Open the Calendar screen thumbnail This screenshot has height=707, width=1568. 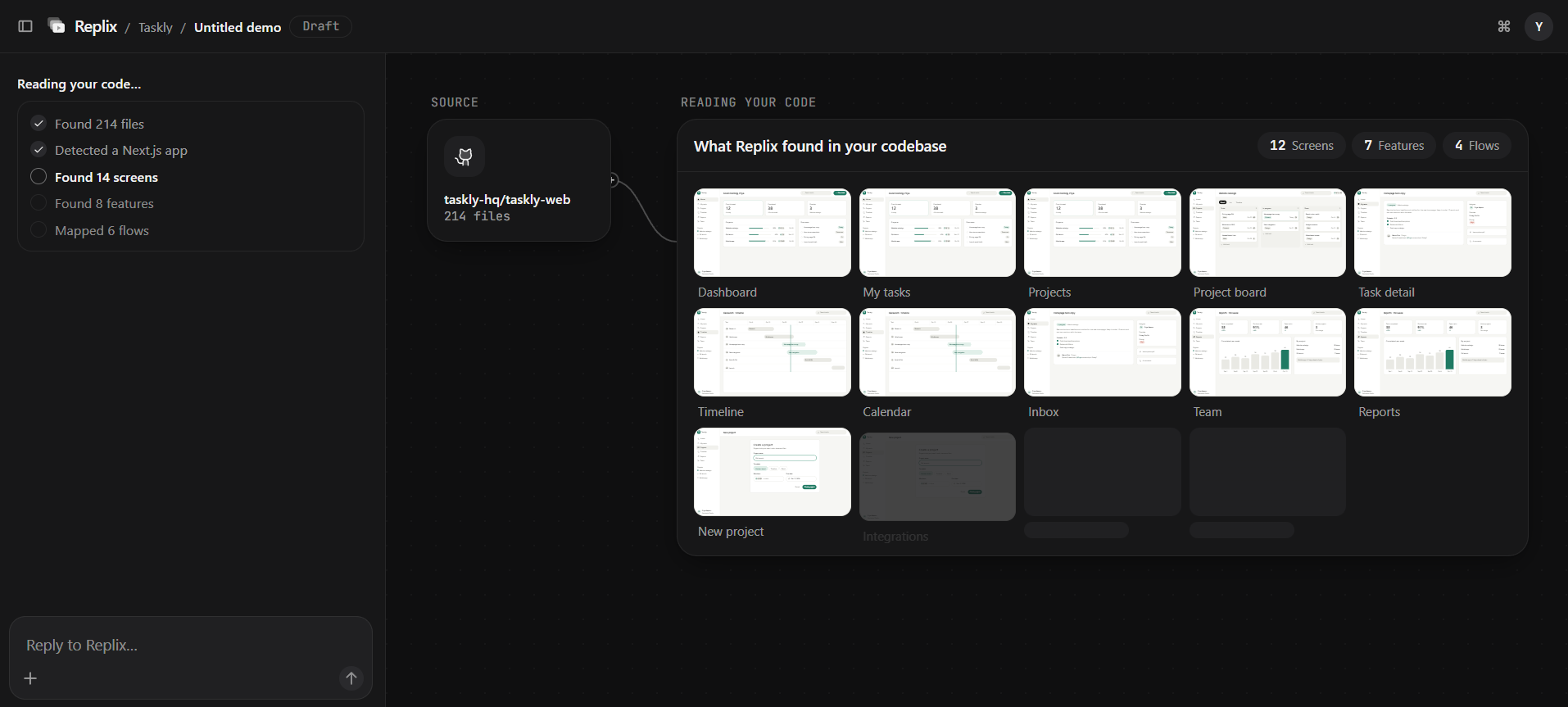937,352
